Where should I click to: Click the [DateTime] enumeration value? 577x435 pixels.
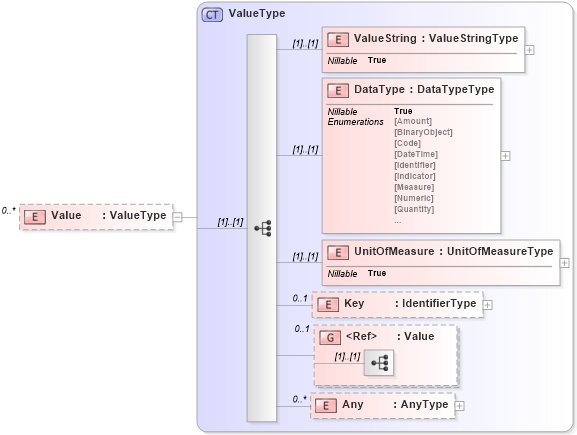[x=416, y=155]
